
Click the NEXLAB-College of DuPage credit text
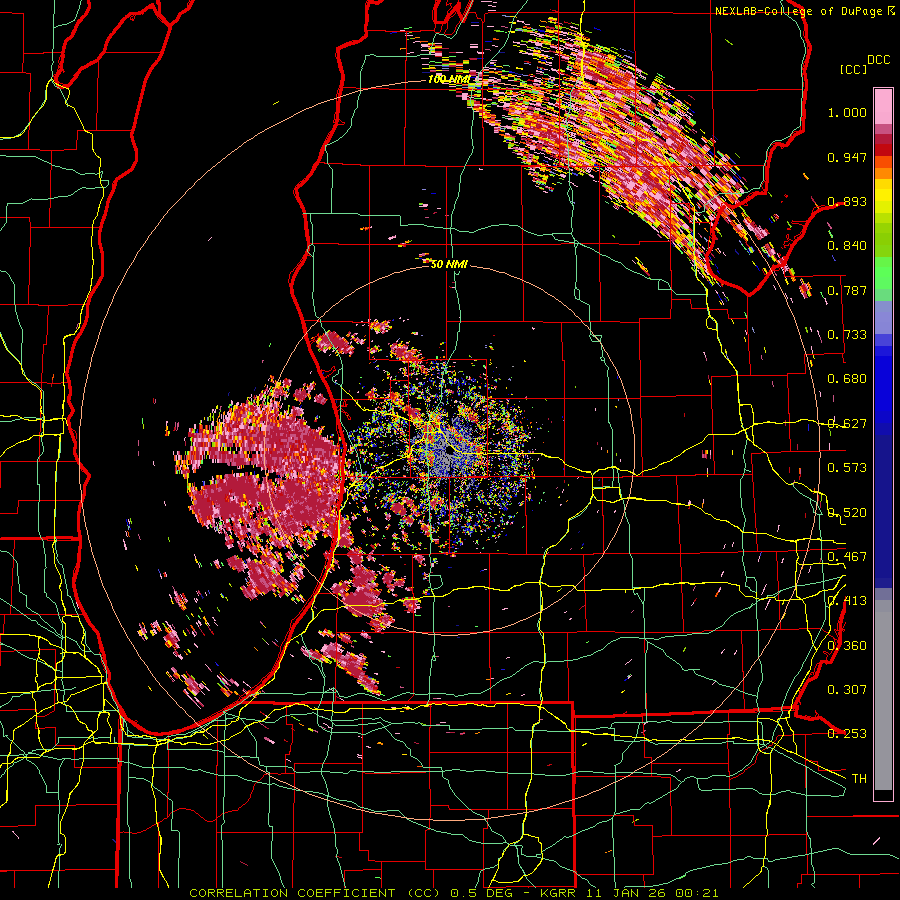point(798,11)
